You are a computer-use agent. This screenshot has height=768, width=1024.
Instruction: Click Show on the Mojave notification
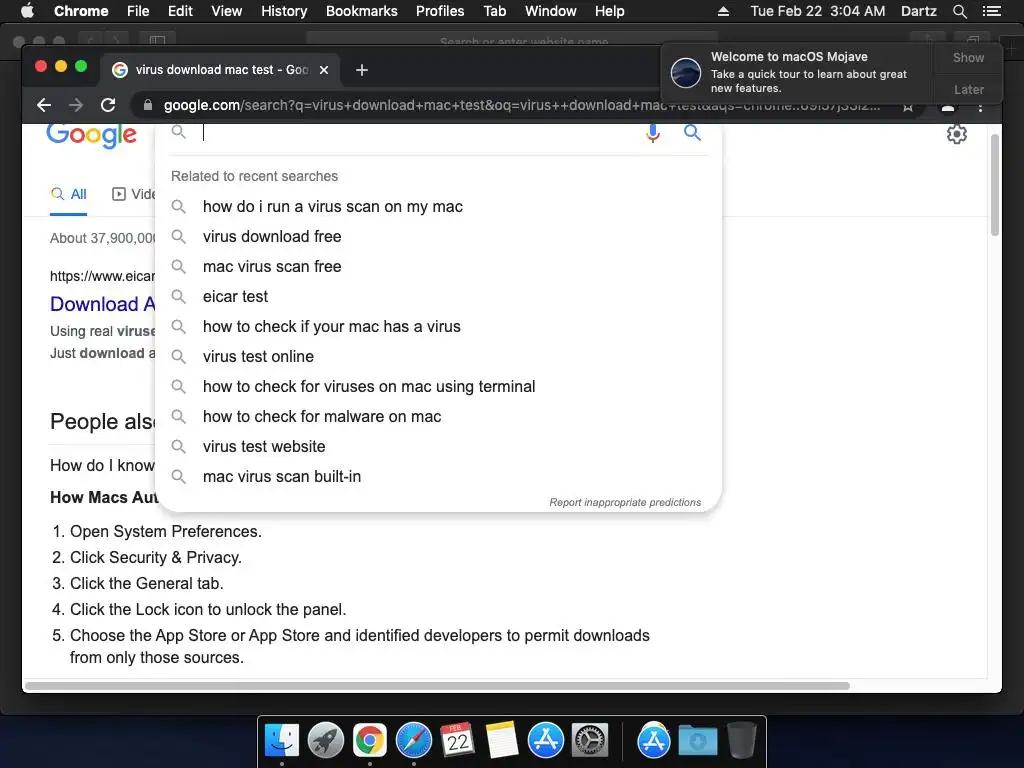coord(968,57)
